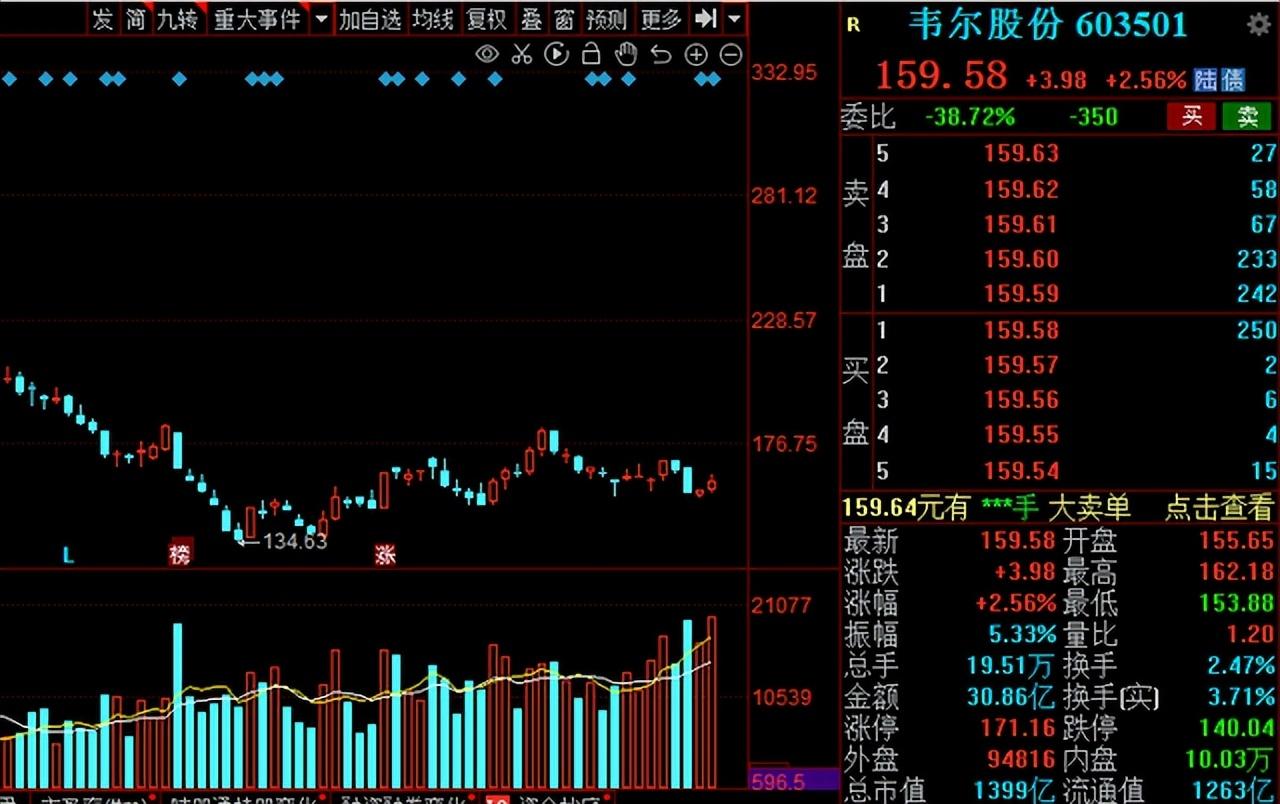Viewport: 1280px width, 804px height.
Task: Click the stock name 韦尔股份 603501
Action: (x=1048, y=24)
